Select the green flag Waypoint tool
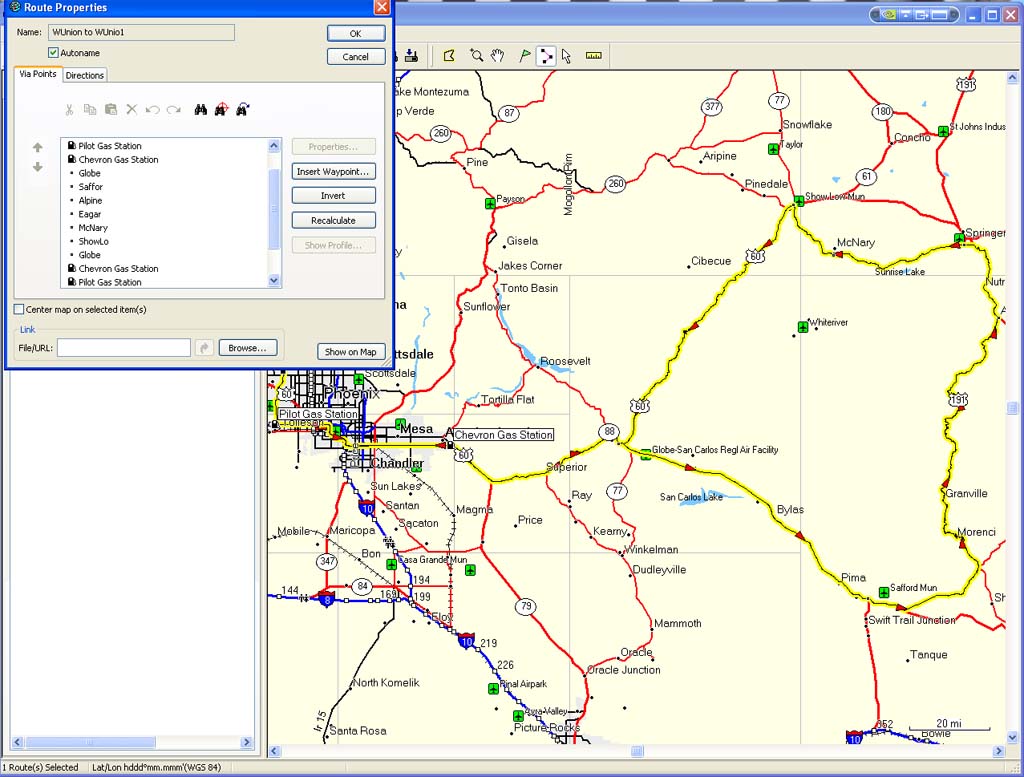This screenshot has width=1024, height=777. tap(524, 56)
